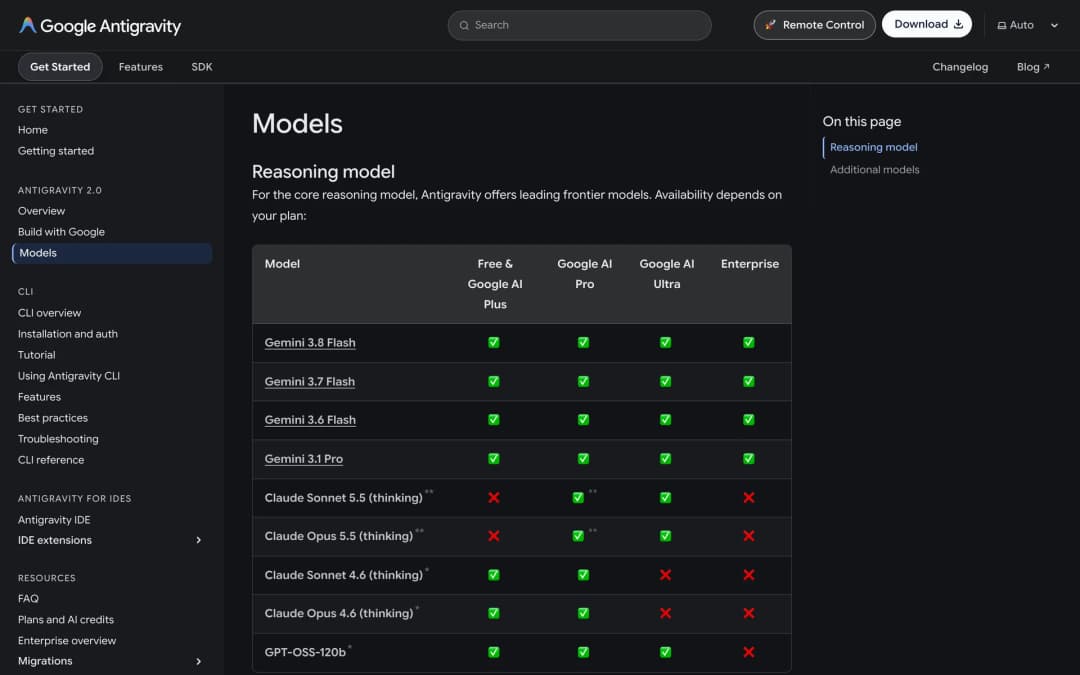Click Claude Opus 5.5 Google AI Ultra checkmark

[665, 536]
